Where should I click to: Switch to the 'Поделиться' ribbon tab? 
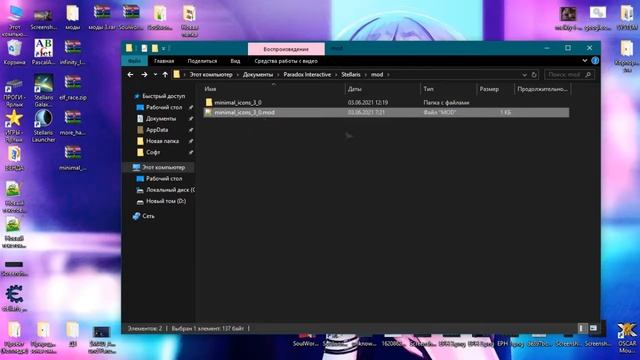coord(202,61)
